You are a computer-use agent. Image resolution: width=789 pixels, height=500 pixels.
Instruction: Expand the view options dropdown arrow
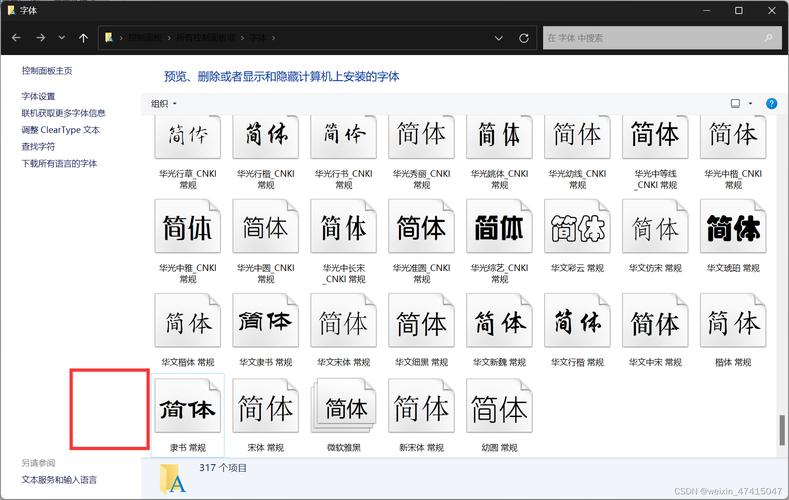[750, 104]
